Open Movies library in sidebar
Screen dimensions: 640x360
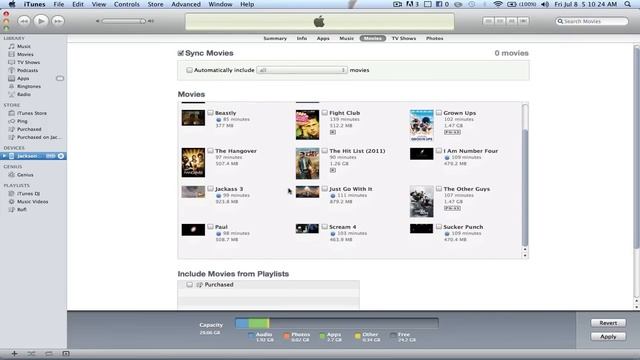(25, 54)
